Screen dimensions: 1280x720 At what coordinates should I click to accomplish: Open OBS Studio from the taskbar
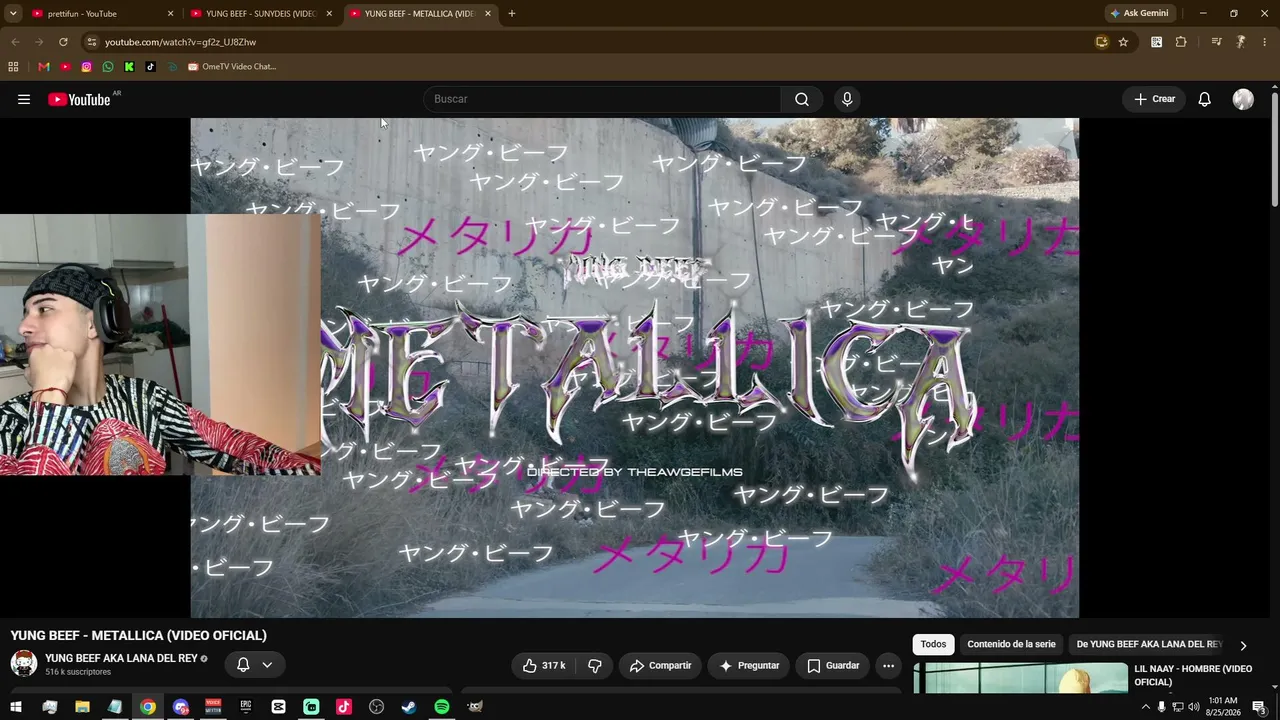pos(376,707)
